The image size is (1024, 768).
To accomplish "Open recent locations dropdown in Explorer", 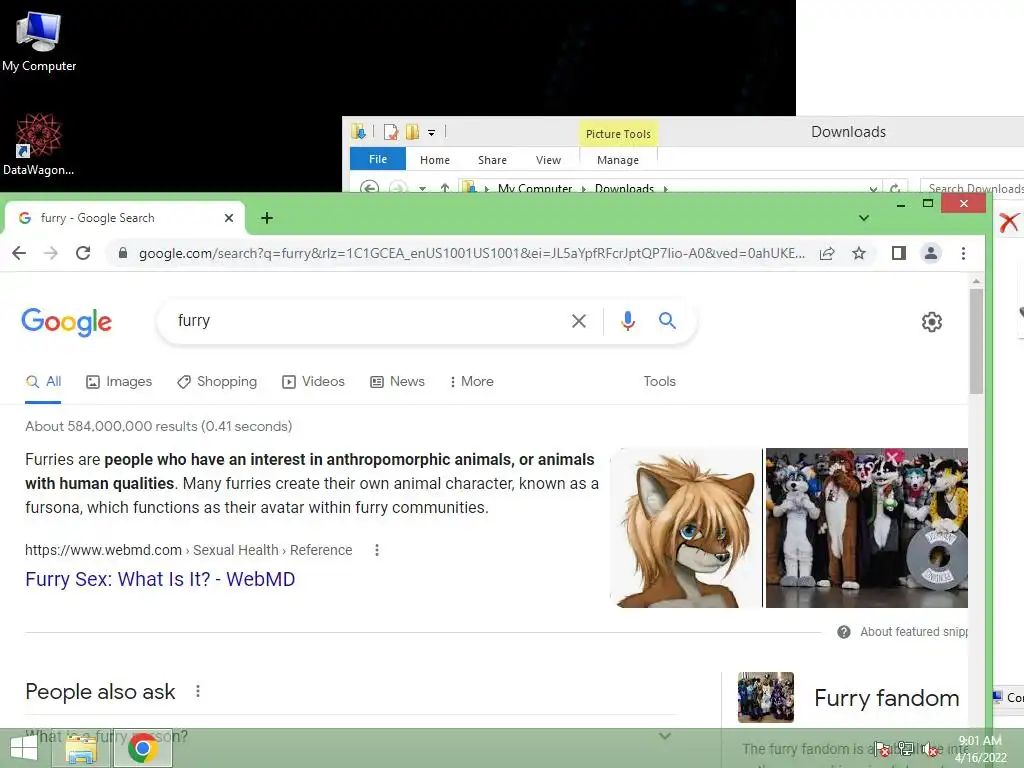I will [x=423, y=188].
